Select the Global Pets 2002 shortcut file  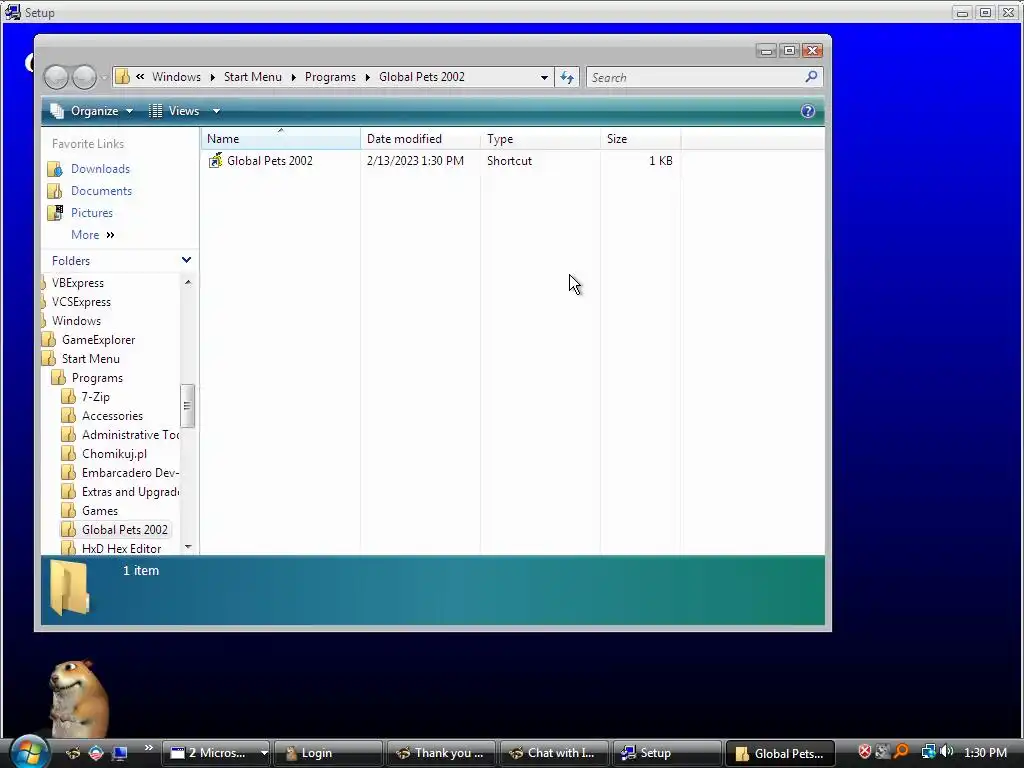(270, 161)
